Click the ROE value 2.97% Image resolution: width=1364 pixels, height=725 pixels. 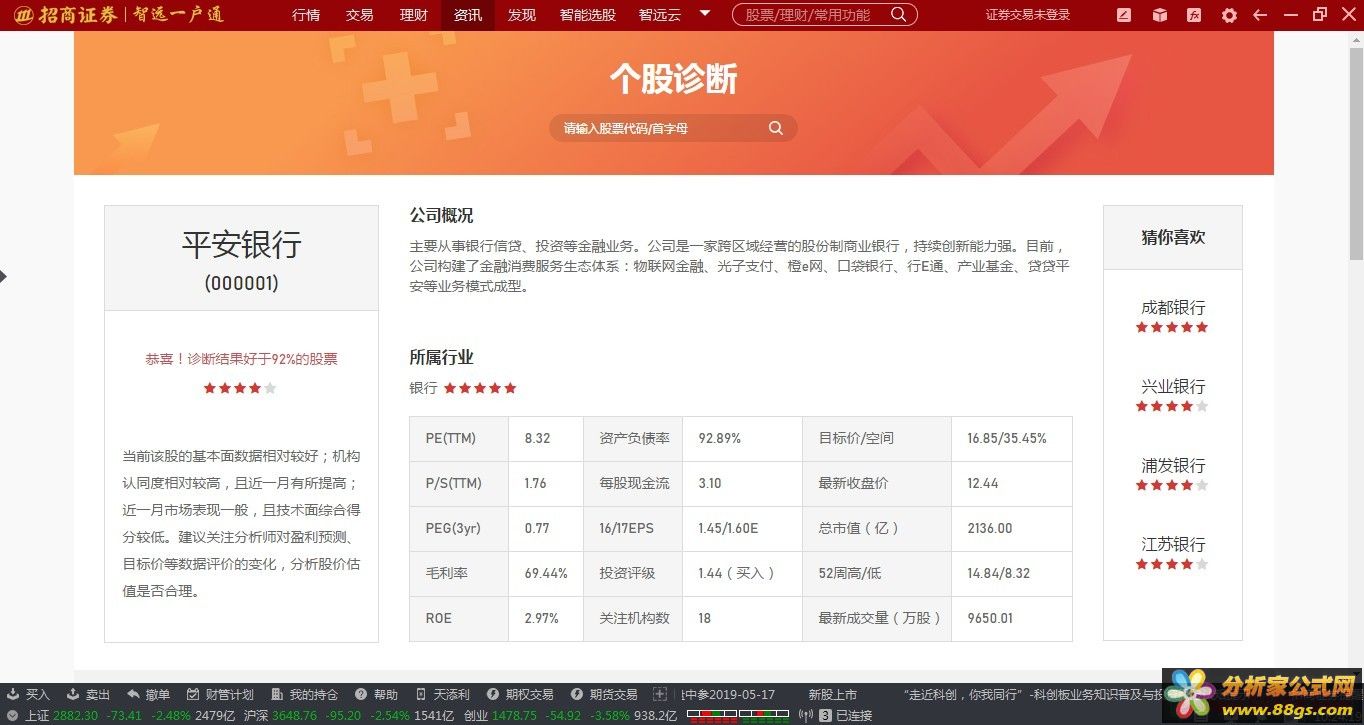click(x=541, y=618)
